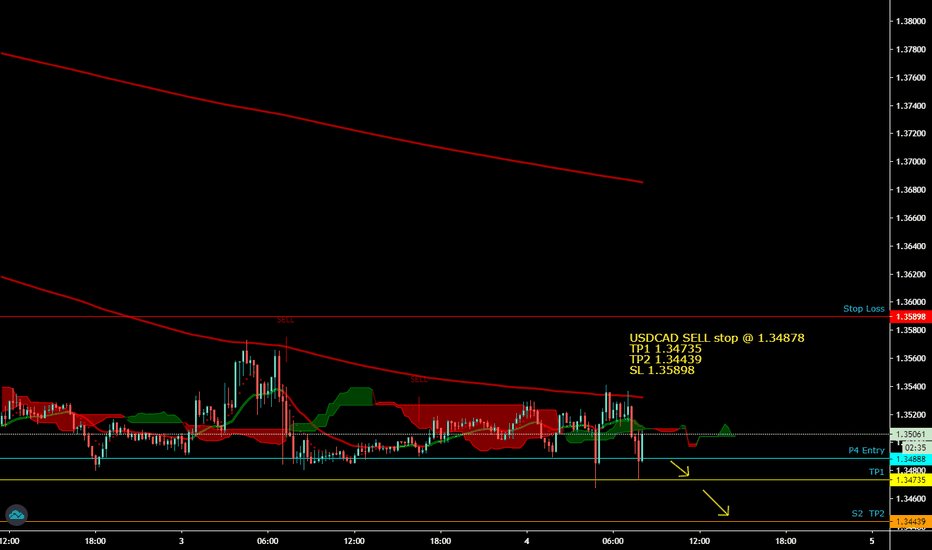Click the 1.37000 price scale label

tap(911, 162)
